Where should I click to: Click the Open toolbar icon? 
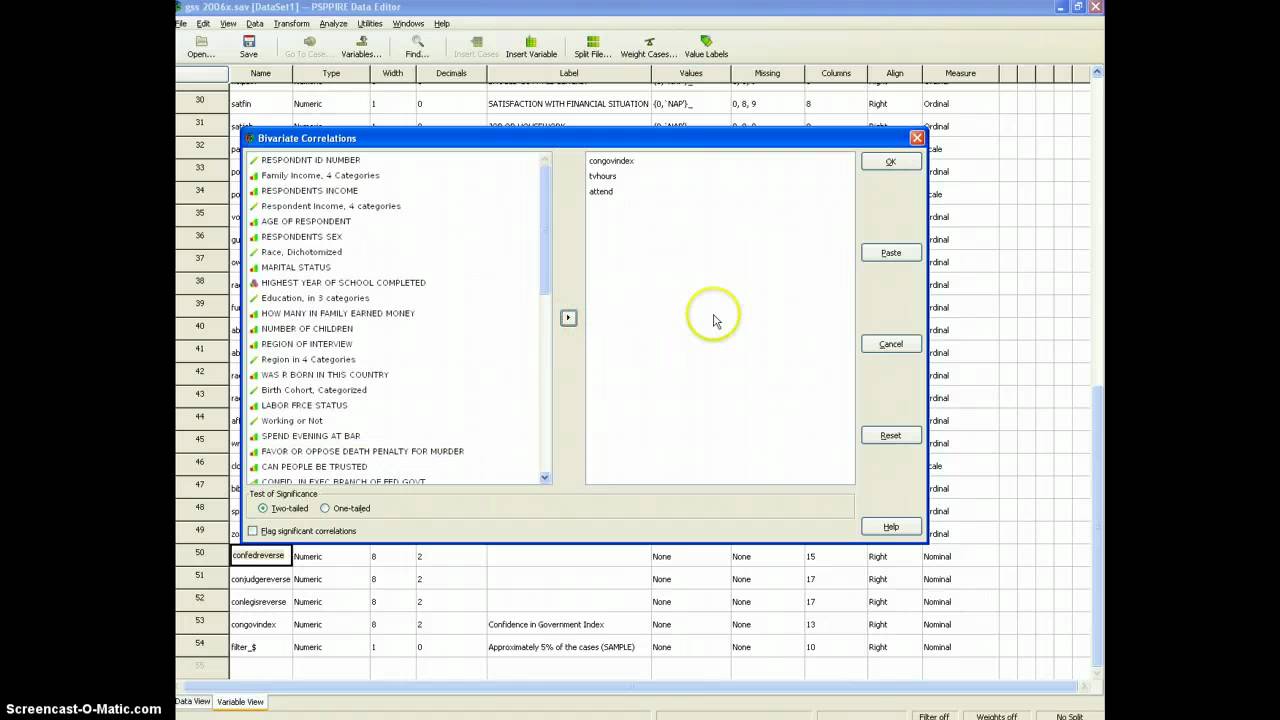coord(201,47)
